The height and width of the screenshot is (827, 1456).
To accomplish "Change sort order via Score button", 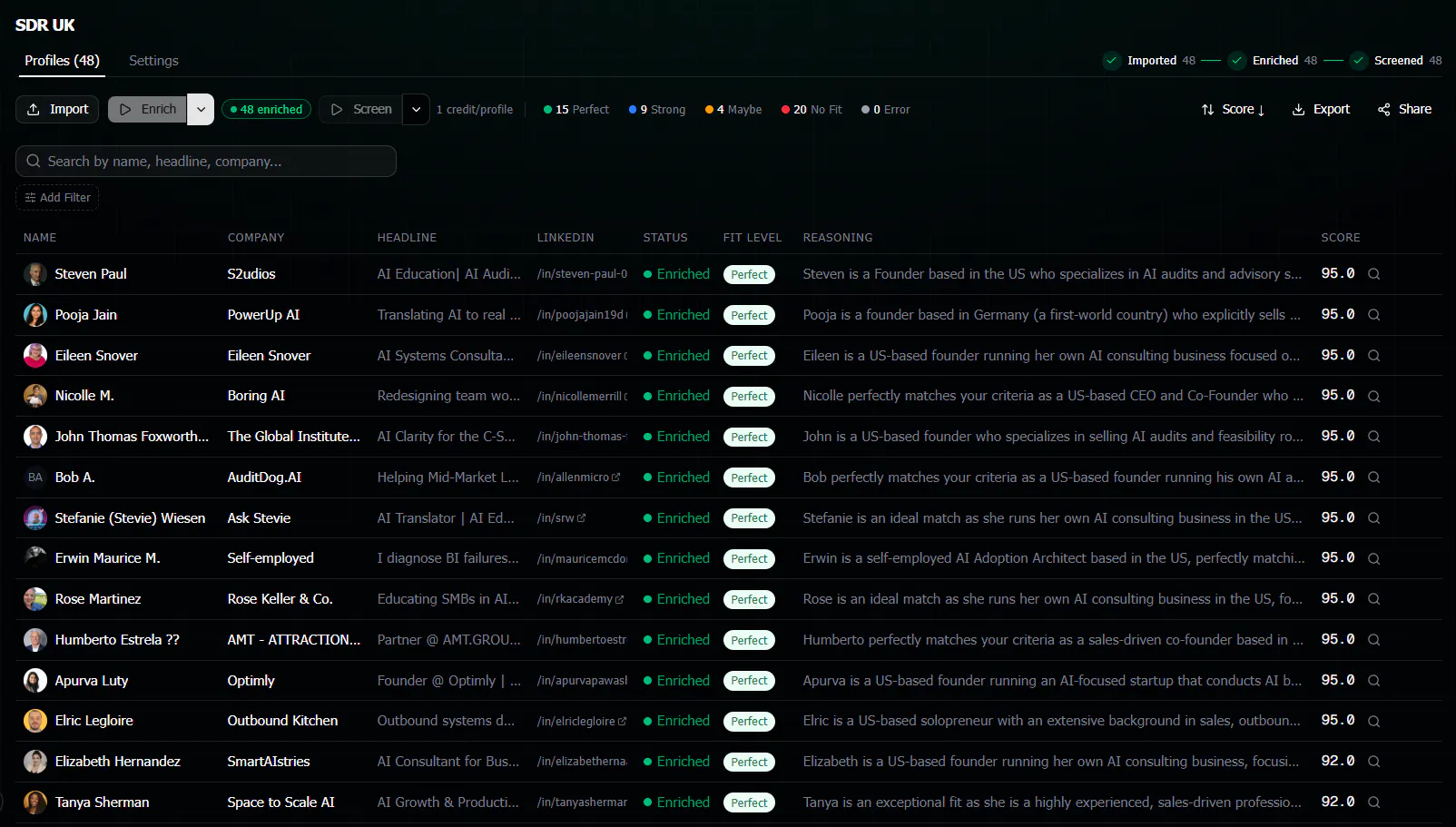I will tap(1233, 109).
